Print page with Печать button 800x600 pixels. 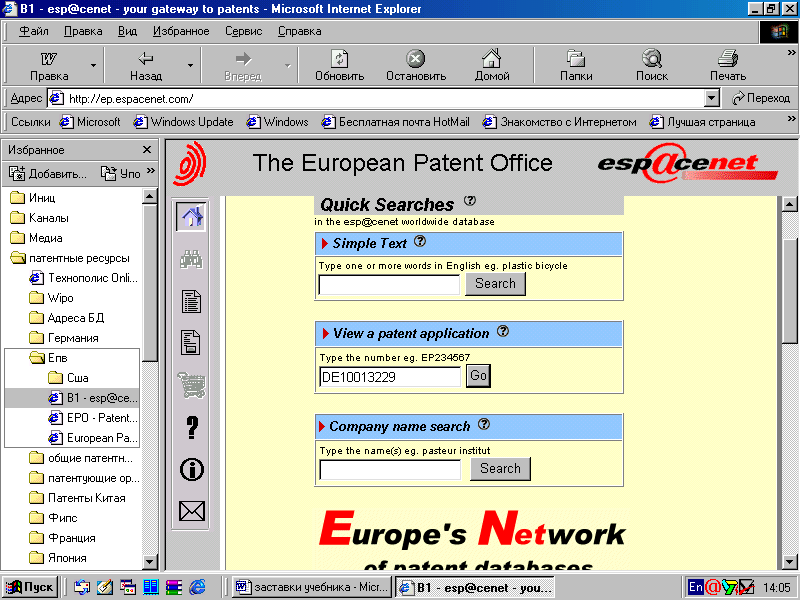click(x=728, y=65)
